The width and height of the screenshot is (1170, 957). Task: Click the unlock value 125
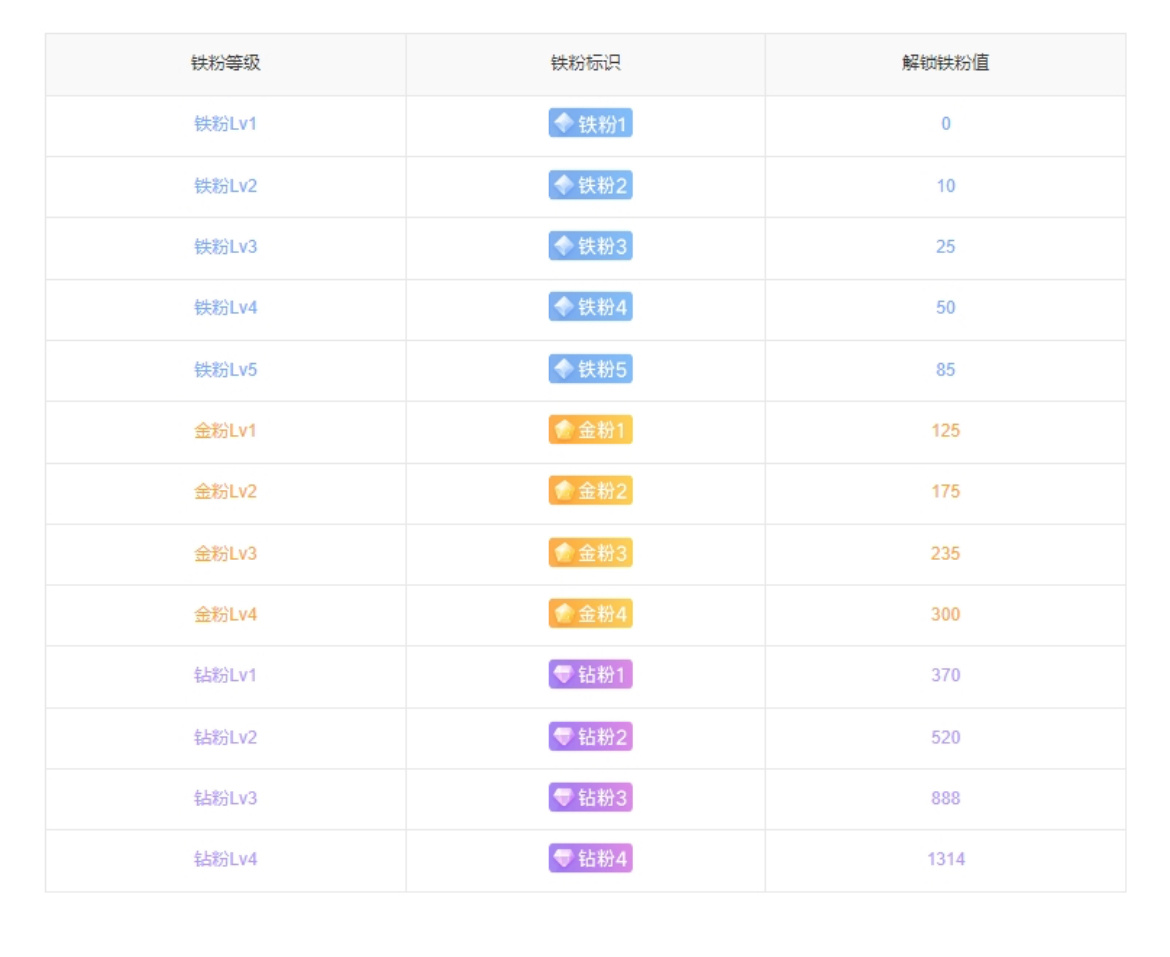(945, 430)
